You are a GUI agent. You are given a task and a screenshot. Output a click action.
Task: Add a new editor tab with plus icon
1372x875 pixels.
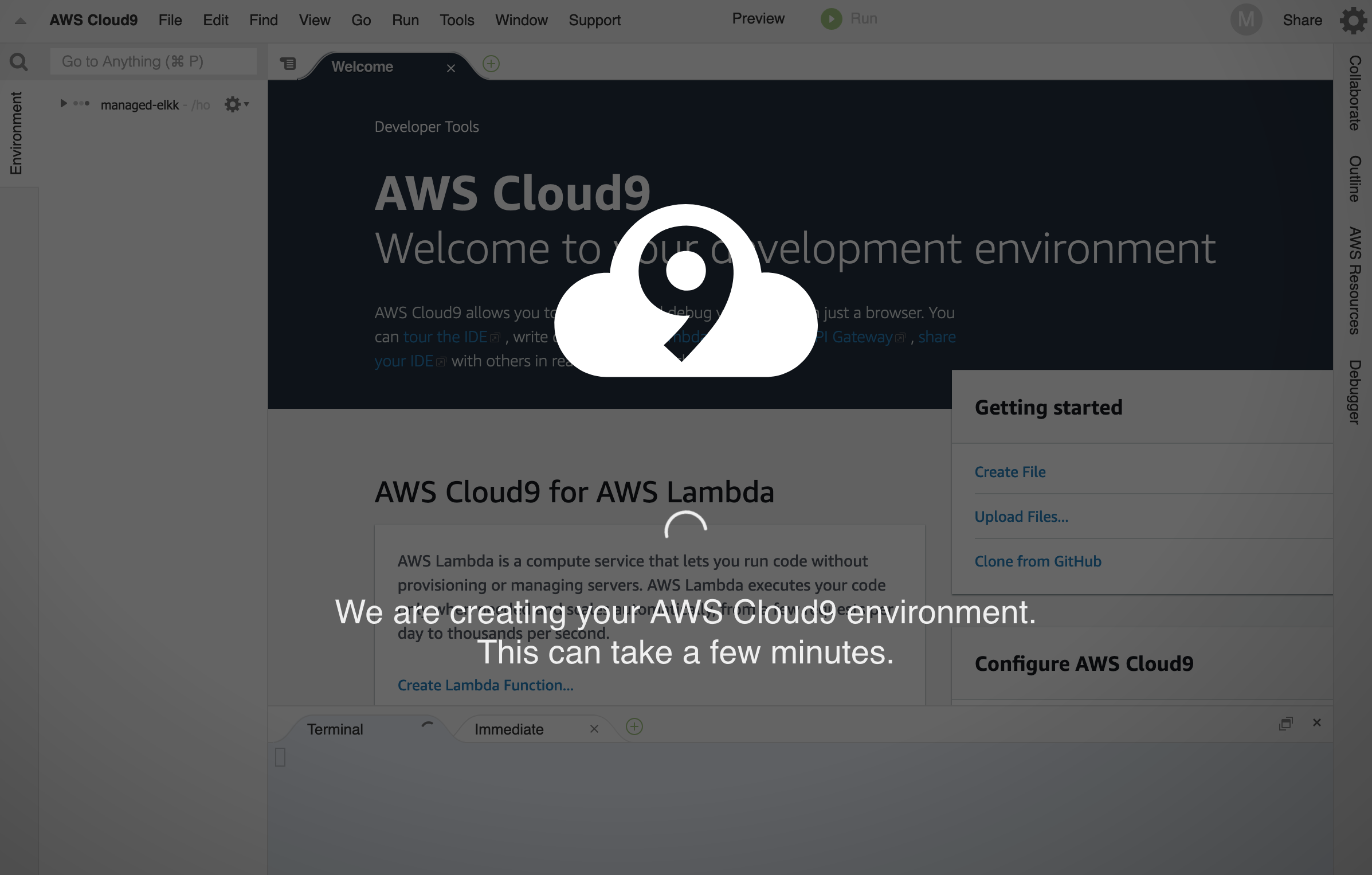pos(491,64)
